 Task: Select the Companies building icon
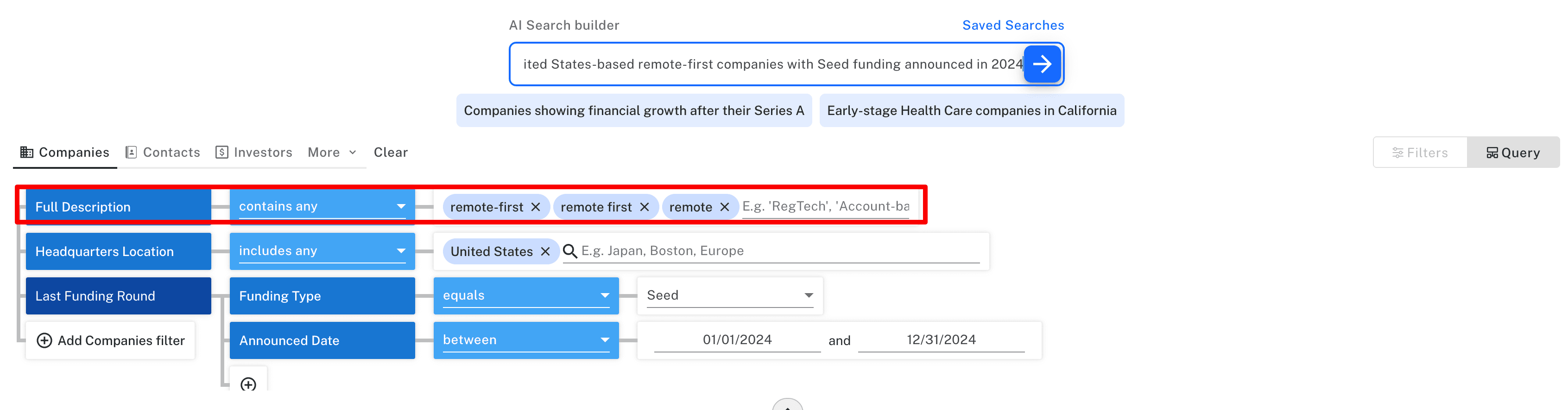pyautogui.click(x=27, y=152)
